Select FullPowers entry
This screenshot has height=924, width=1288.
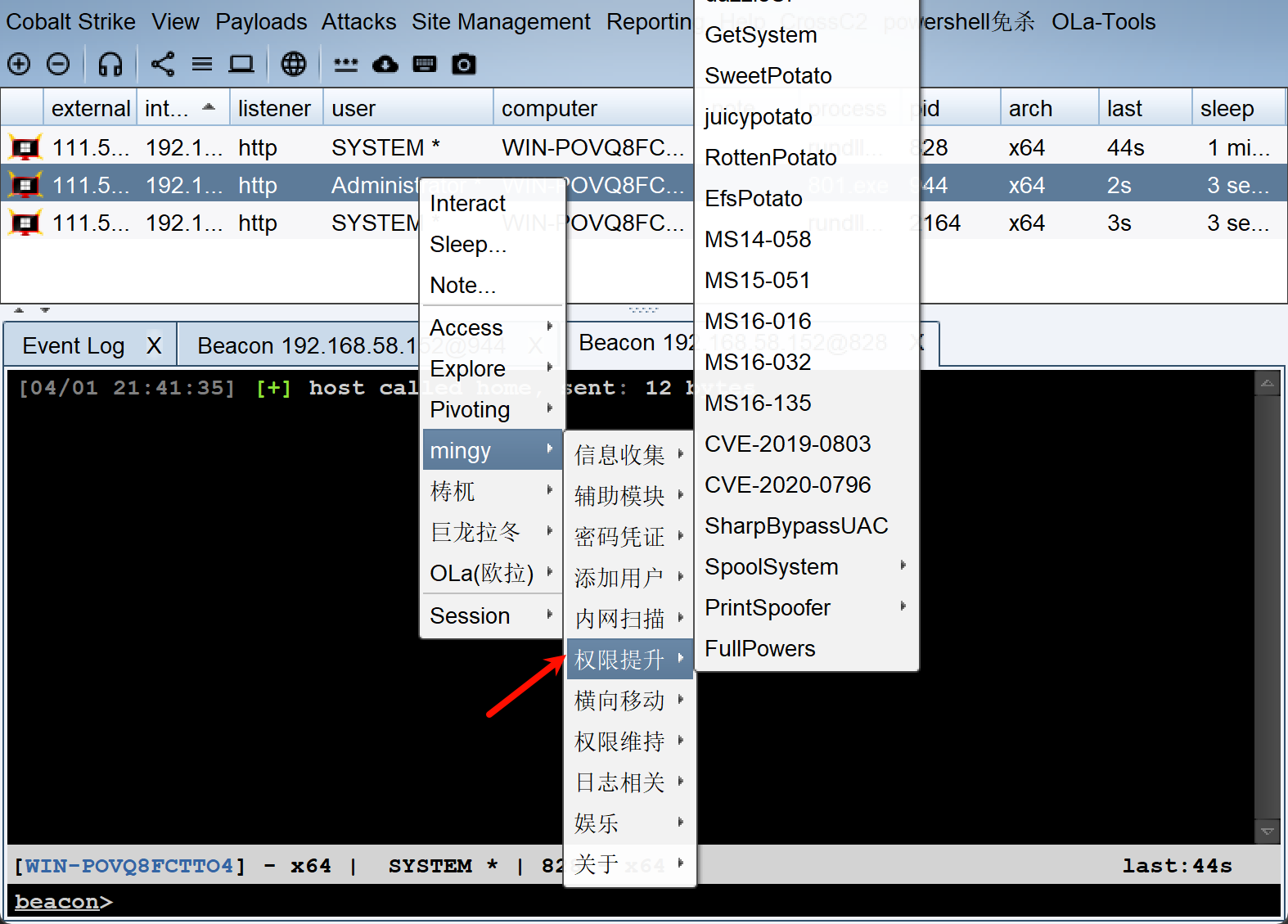click(x=806, y=648)
